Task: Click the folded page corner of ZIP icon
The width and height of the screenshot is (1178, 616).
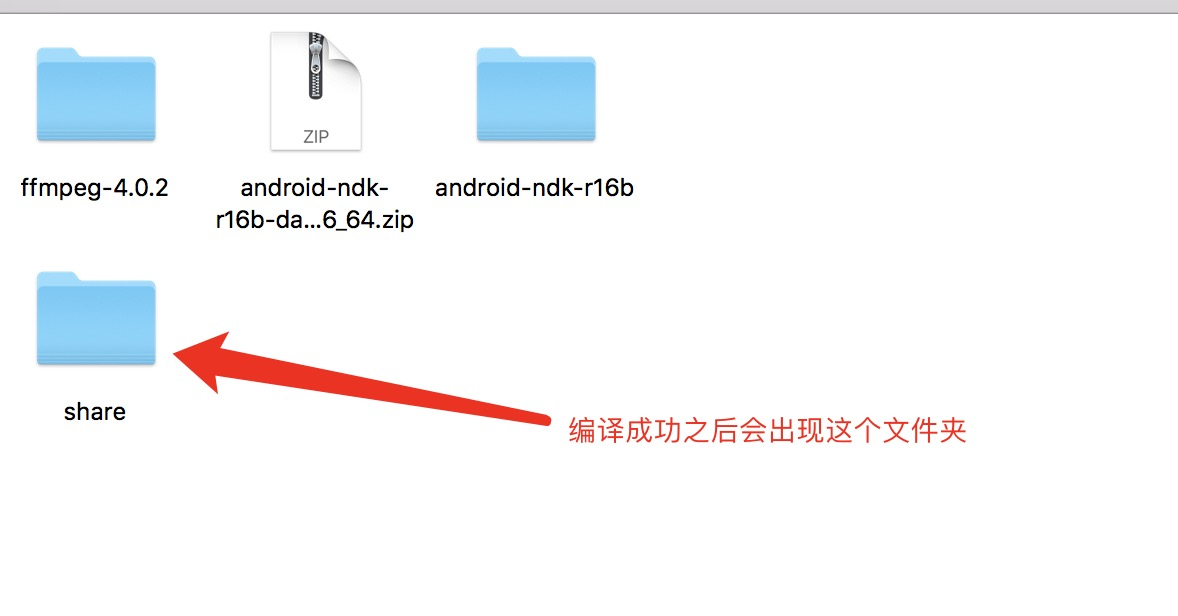Action: [x=345, y=54]
